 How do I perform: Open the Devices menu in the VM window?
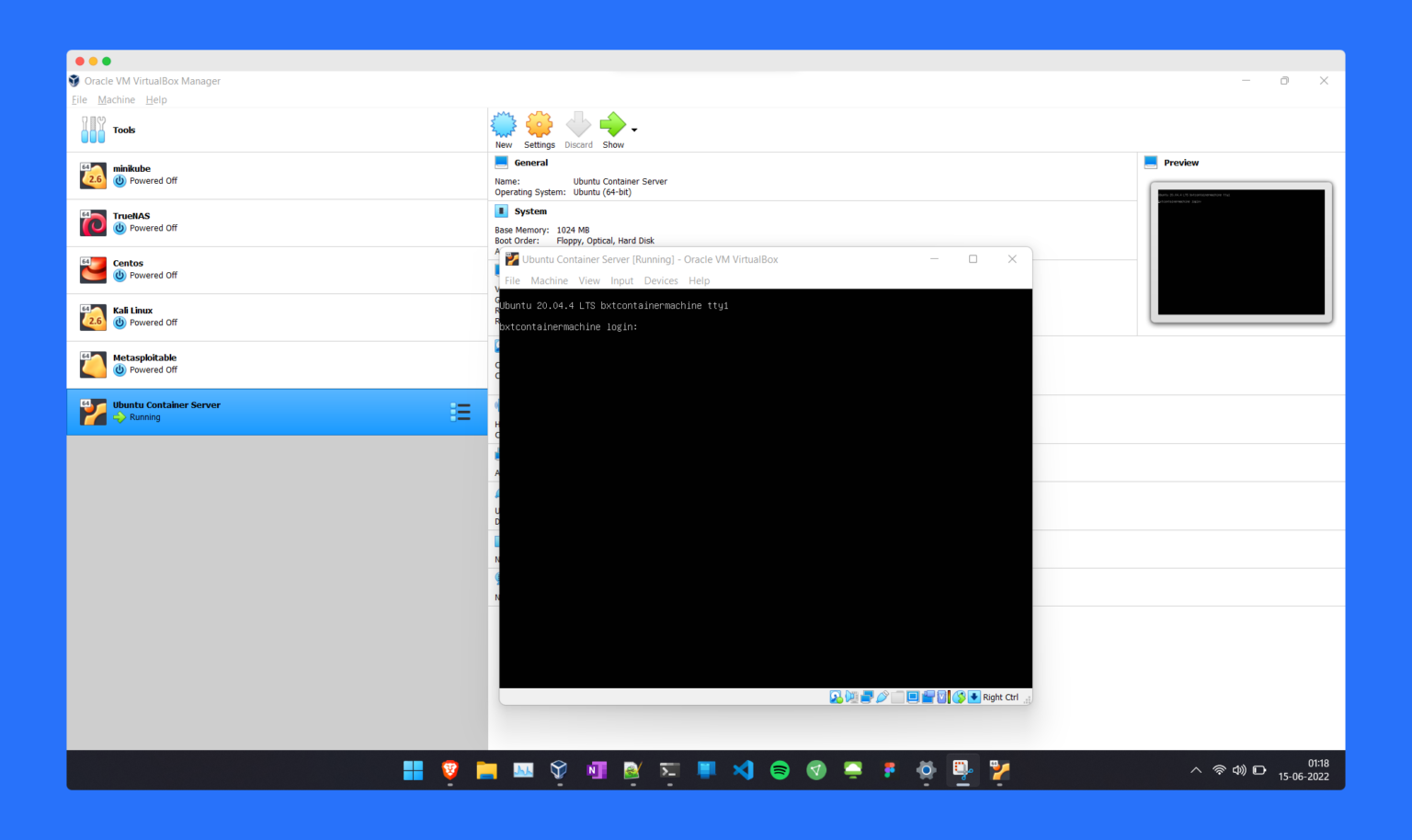[661, 280]
